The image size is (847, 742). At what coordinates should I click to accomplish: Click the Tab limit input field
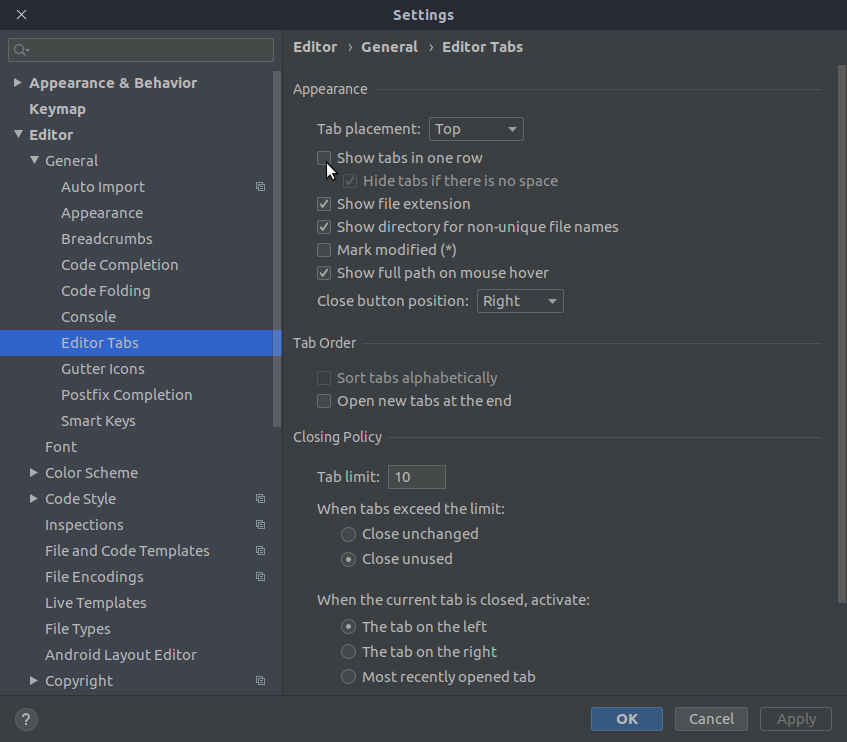coord(416,477)
